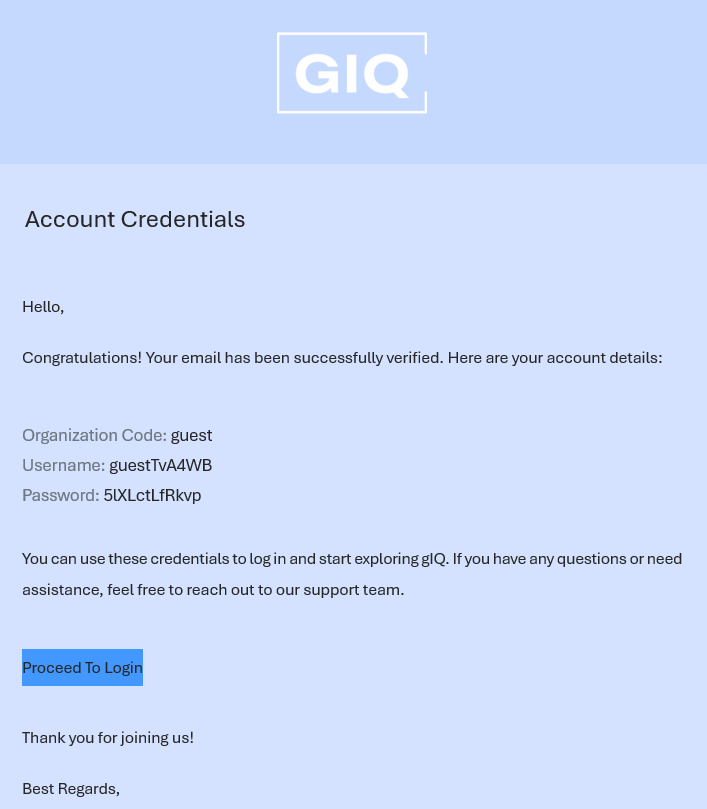The height and width of the screenshot is (809, 707).
Task: Click the Best Regards sign-off
Action: coord(71,789)
